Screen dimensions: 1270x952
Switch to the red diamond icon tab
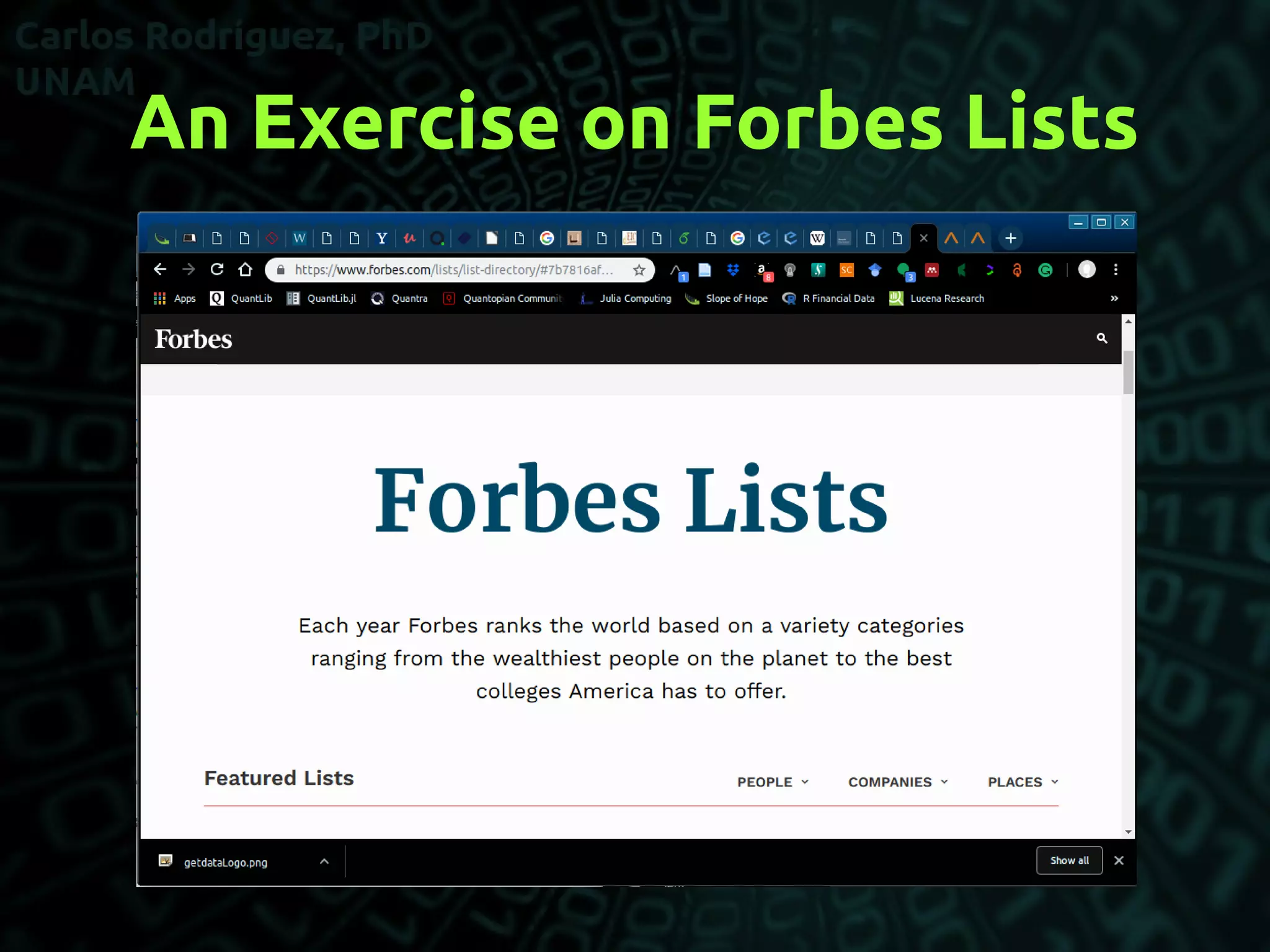[272, 238]
